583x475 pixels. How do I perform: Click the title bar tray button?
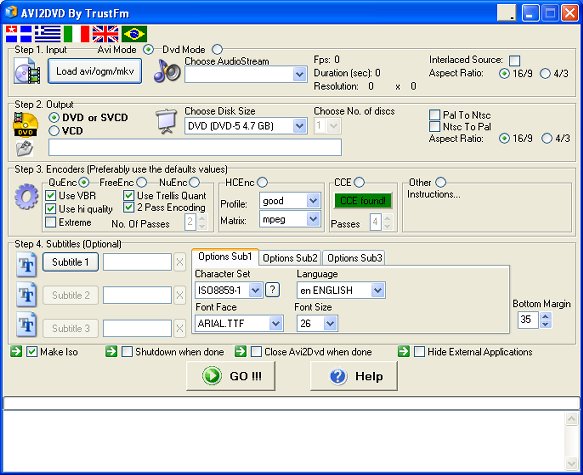pyautogui.click(x=507, y=13)
